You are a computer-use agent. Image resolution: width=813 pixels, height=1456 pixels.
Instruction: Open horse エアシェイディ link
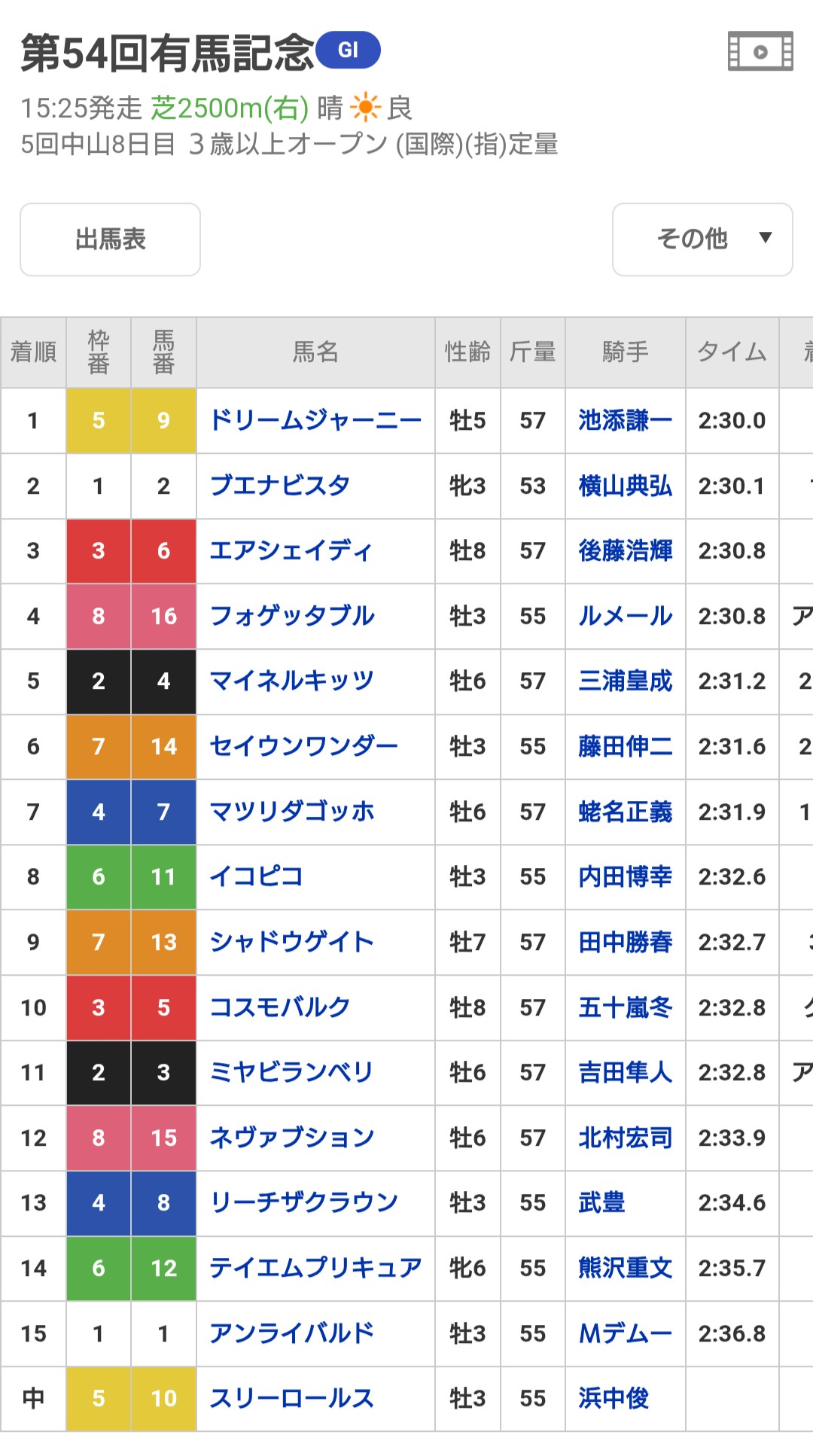click(x=291, y=550)
